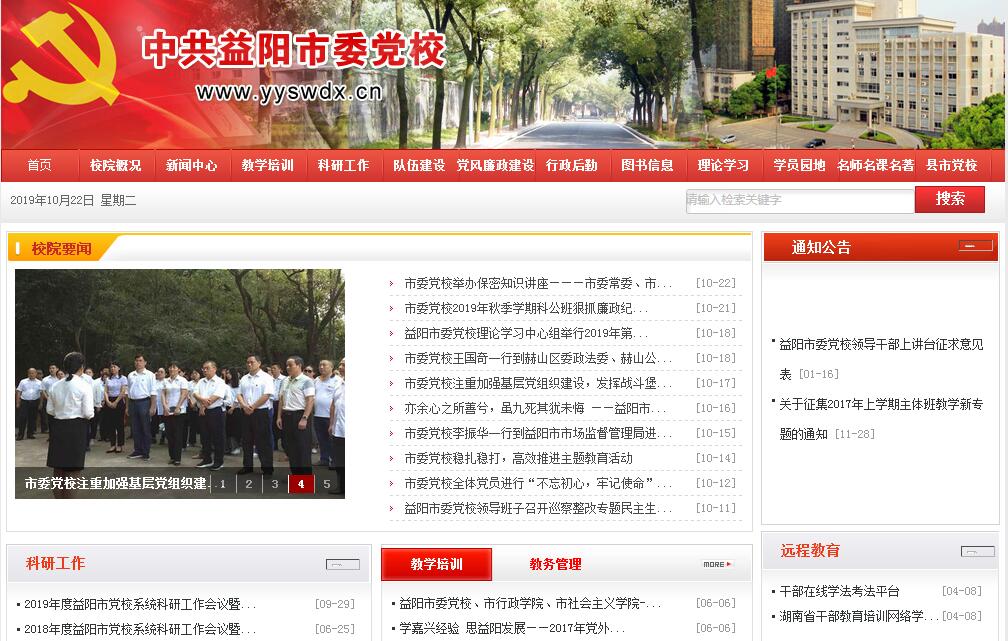Open news 市委党校全体党员进行“不忘初心，牢记使命”
The width and height of the screenshot is (1008, 641).
(538, 483)
